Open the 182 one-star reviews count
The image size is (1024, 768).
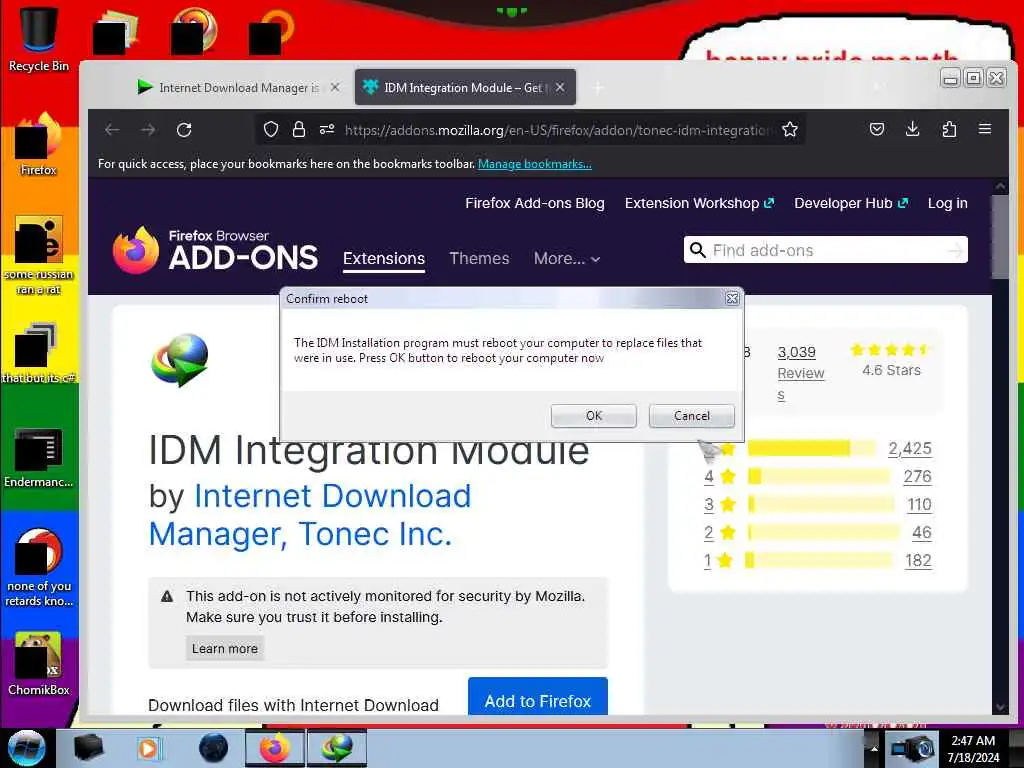[918, 561]
